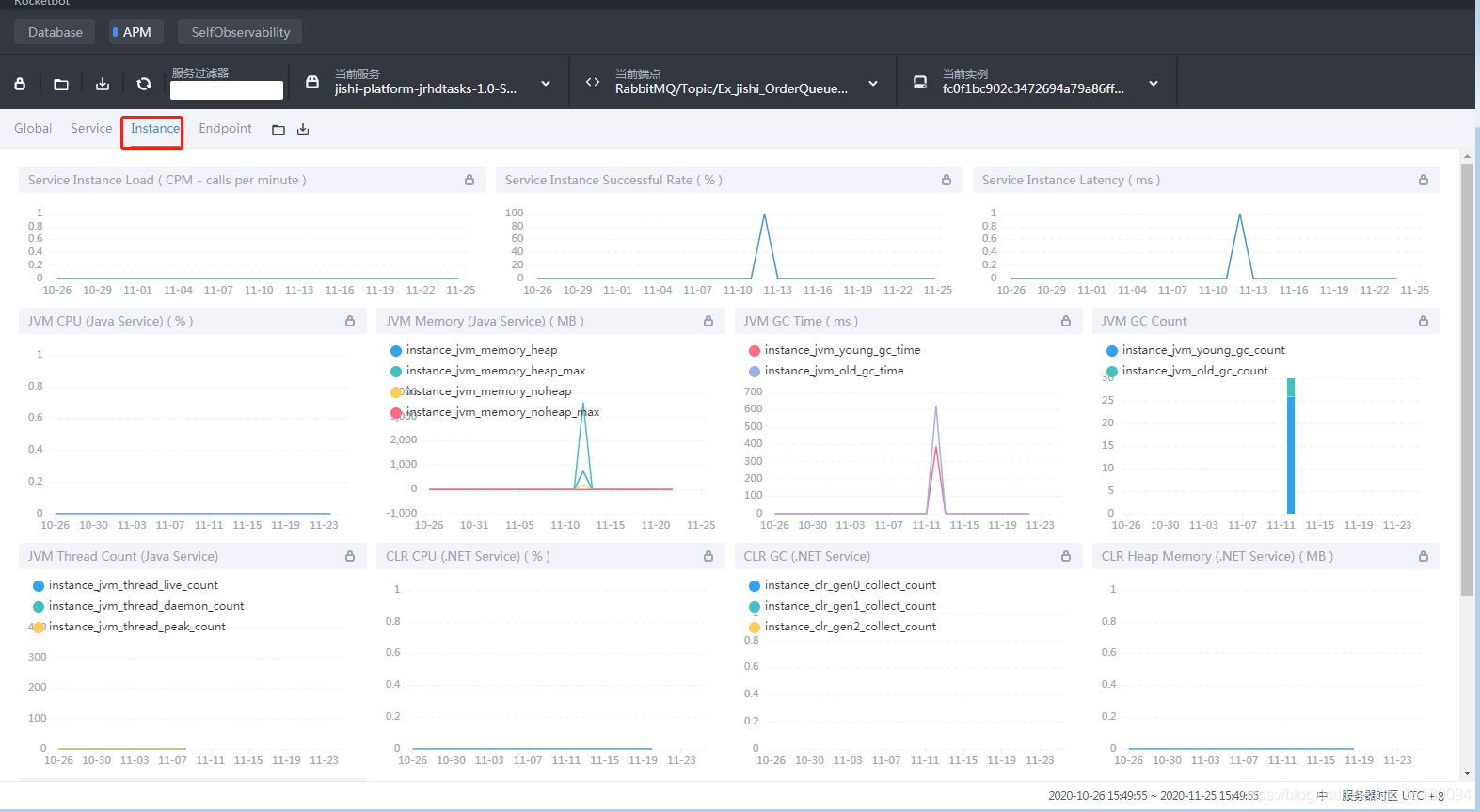Select the Service tab
This screenshot has width=1480, height=812.
91,128
